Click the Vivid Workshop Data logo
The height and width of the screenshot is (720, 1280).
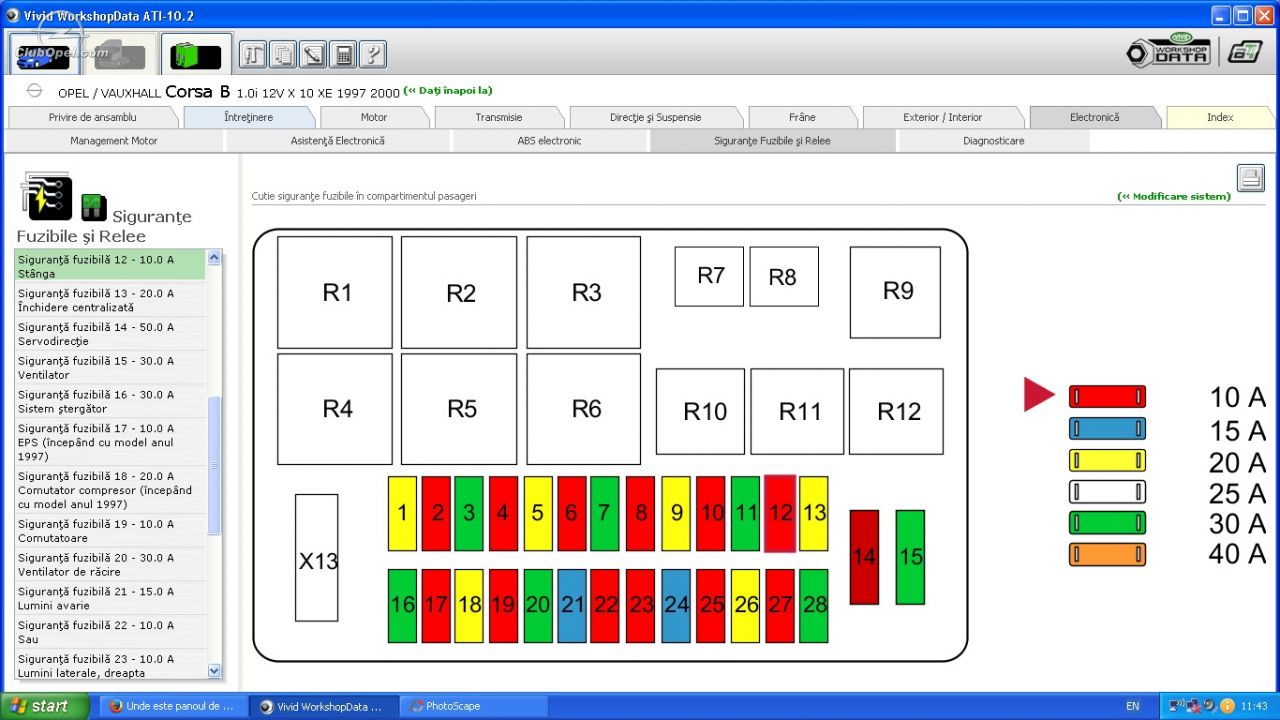[x=1169, y=52]
